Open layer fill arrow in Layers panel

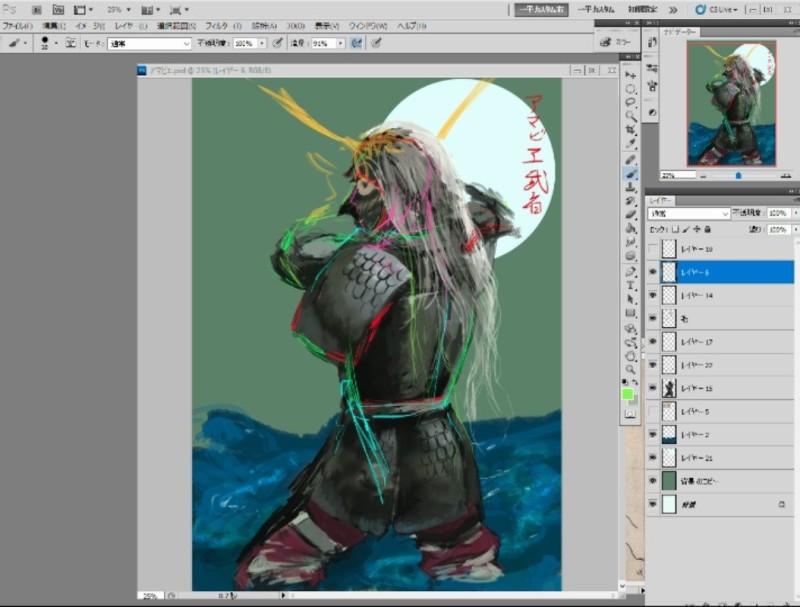[x=794, y=230]
